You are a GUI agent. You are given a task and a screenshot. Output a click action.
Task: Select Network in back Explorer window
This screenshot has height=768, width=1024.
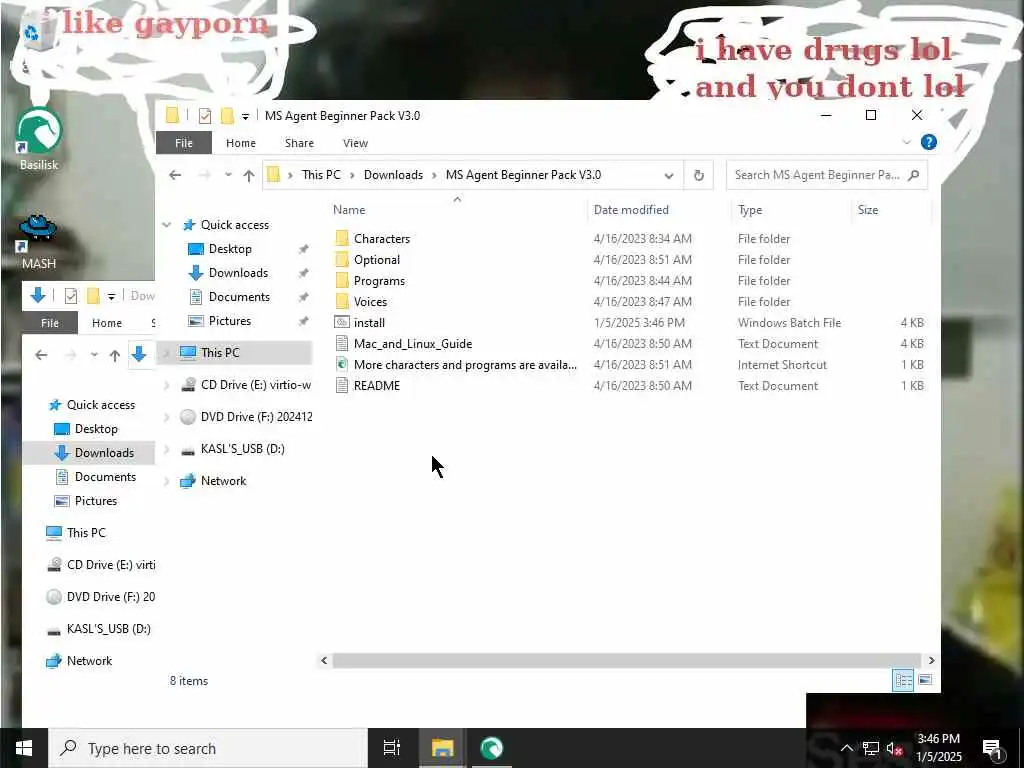(89, 662)
